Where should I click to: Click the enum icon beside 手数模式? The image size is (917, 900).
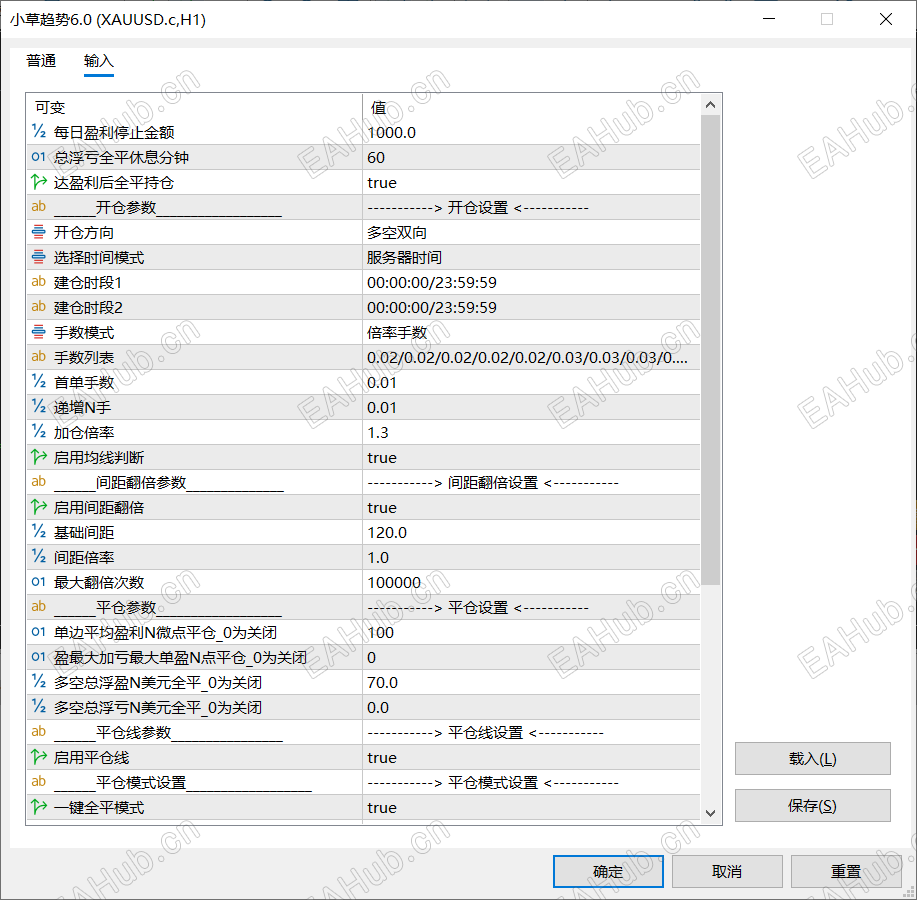point(39,332)
